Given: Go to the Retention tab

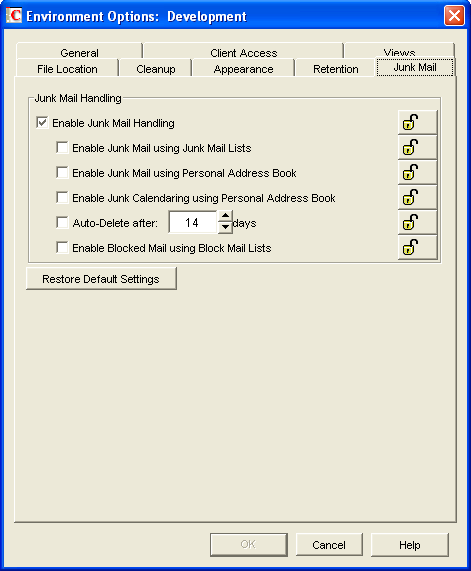Looking at the screenshot, I should (335, 69).
